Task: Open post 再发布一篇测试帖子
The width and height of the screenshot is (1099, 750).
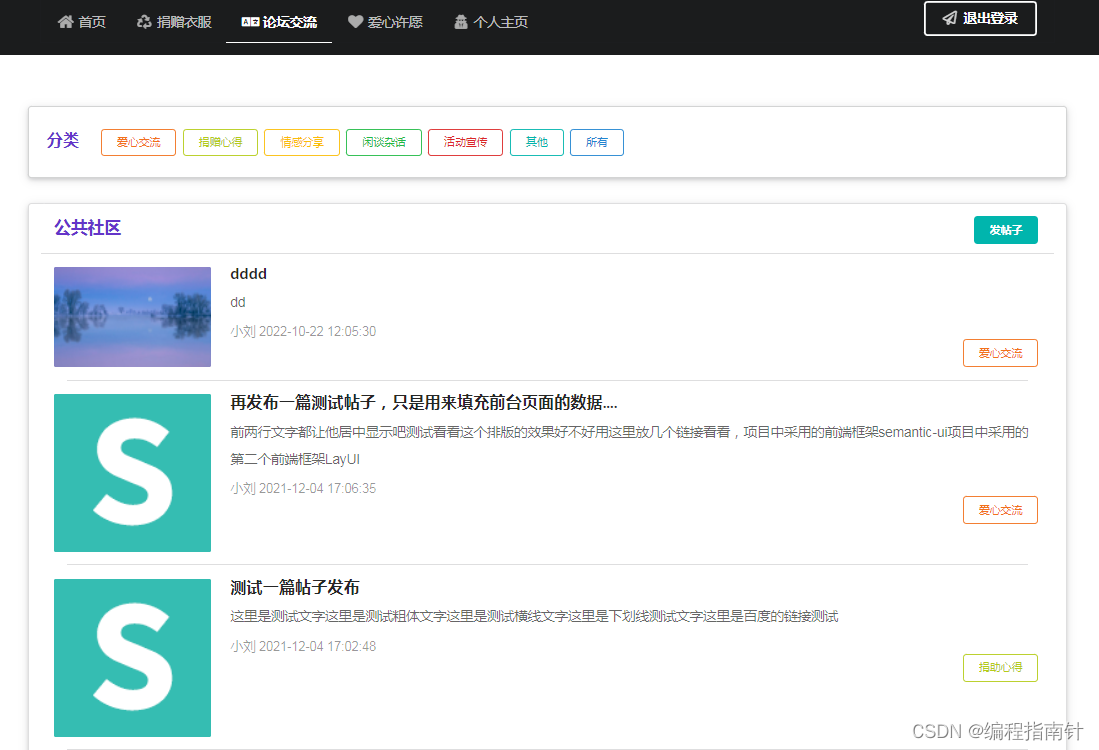Action: point(423,402)
